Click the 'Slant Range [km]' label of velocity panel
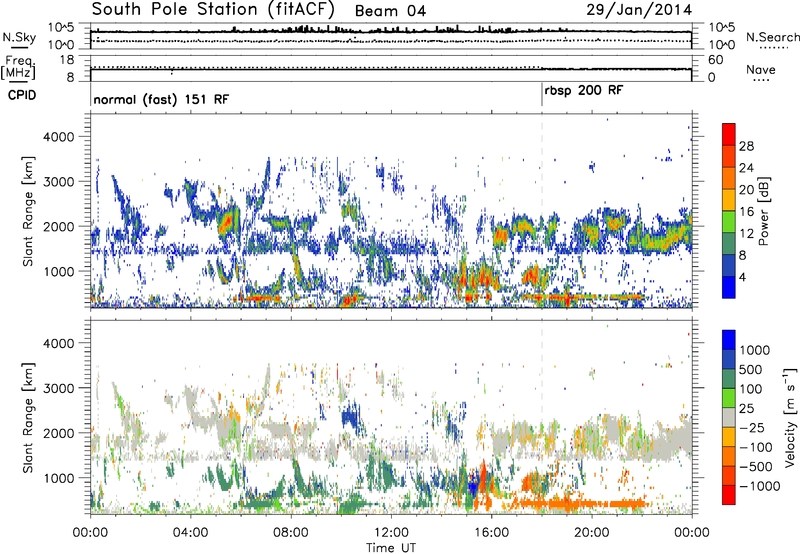Viewport: 800px width, 554px height. pos(28,417)
